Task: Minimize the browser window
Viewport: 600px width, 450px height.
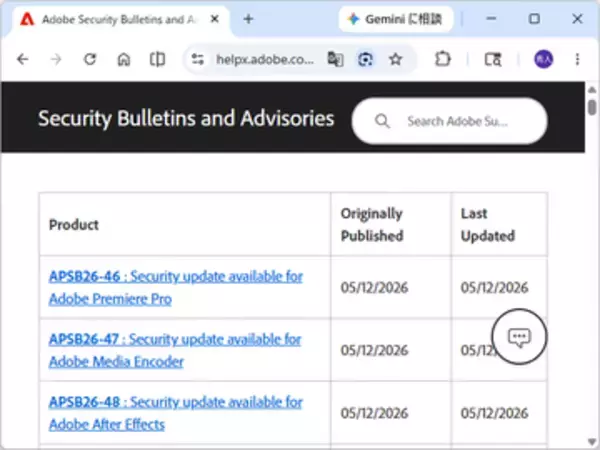Action: click(491, 19)
